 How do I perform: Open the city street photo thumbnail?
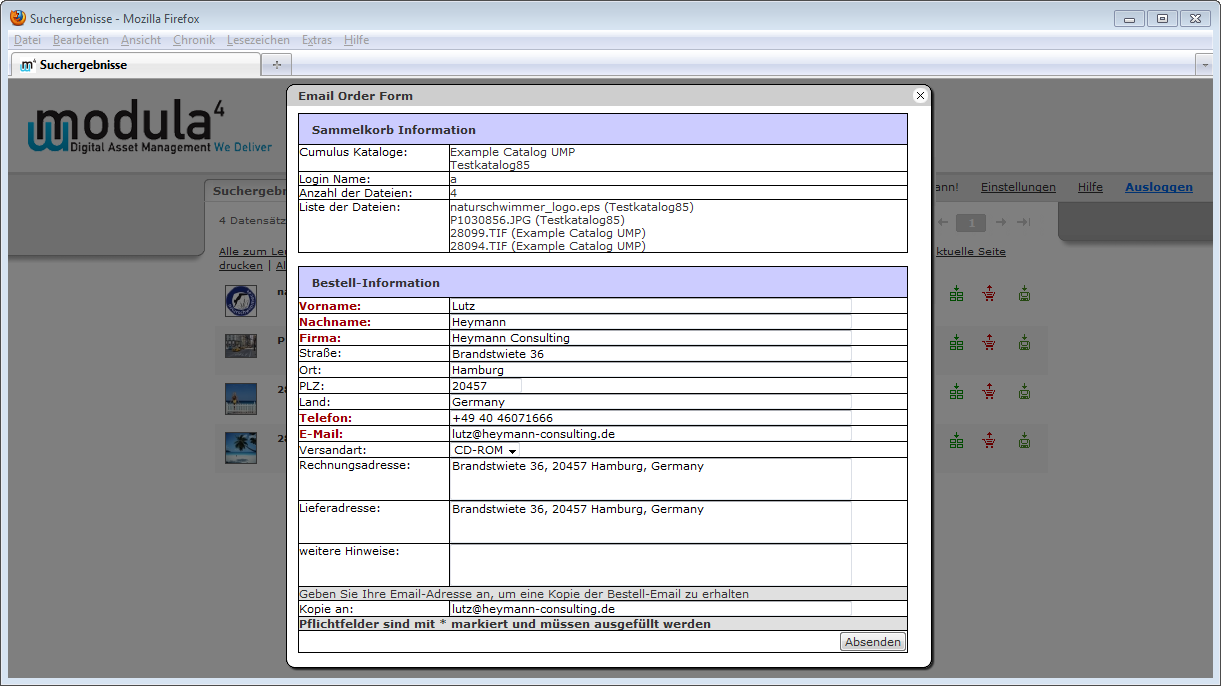[x=241, y=346]
